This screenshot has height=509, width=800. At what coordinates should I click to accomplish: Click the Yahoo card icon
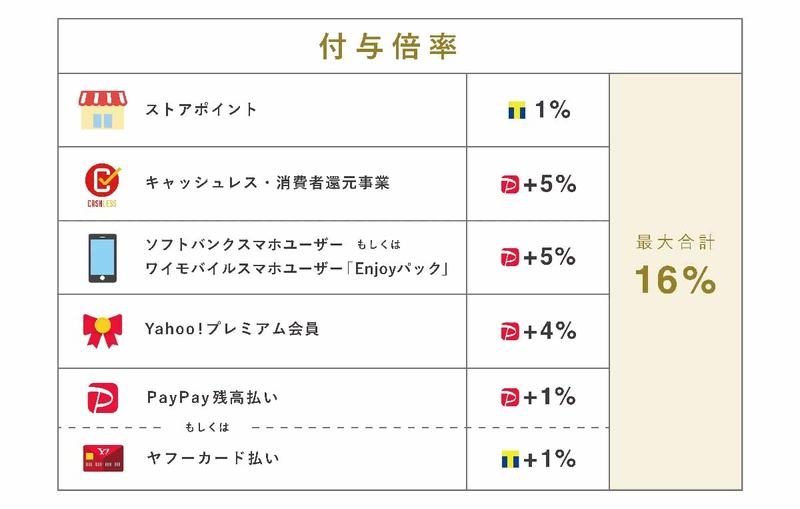click(x=102, y=459)
